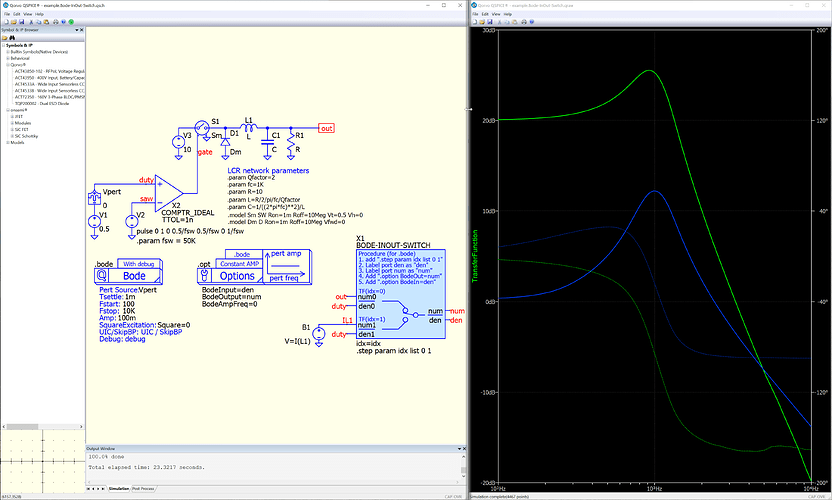
Task: Open the View menu in schematic window
Action: (28, 14)
